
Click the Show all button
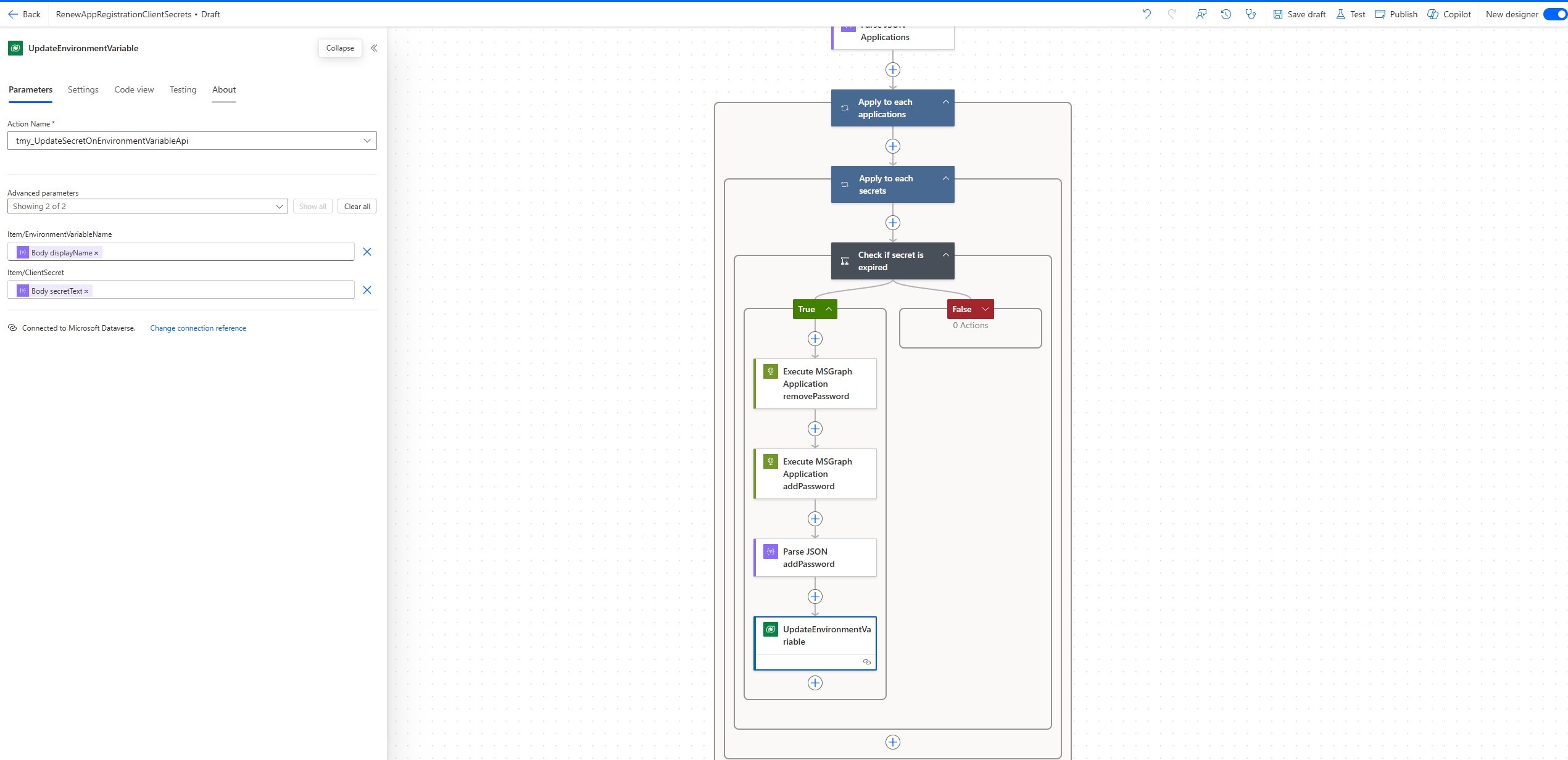coord(312,207)
